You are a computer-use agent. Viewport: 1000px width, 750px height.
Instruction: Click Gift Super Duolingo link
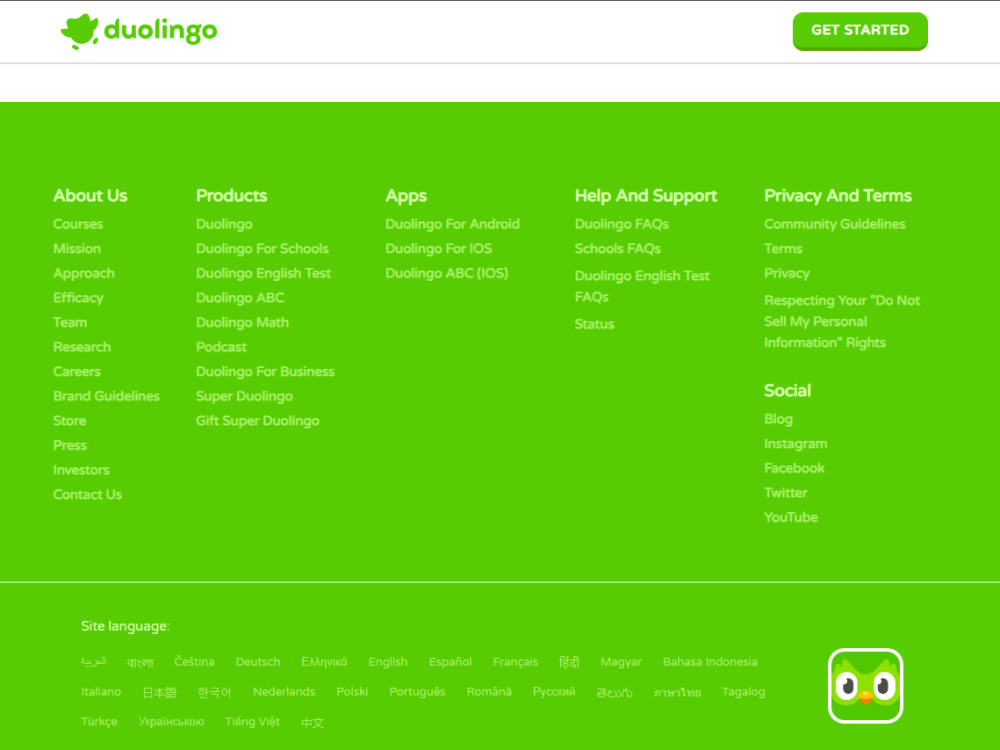click(x=258, y=421)
